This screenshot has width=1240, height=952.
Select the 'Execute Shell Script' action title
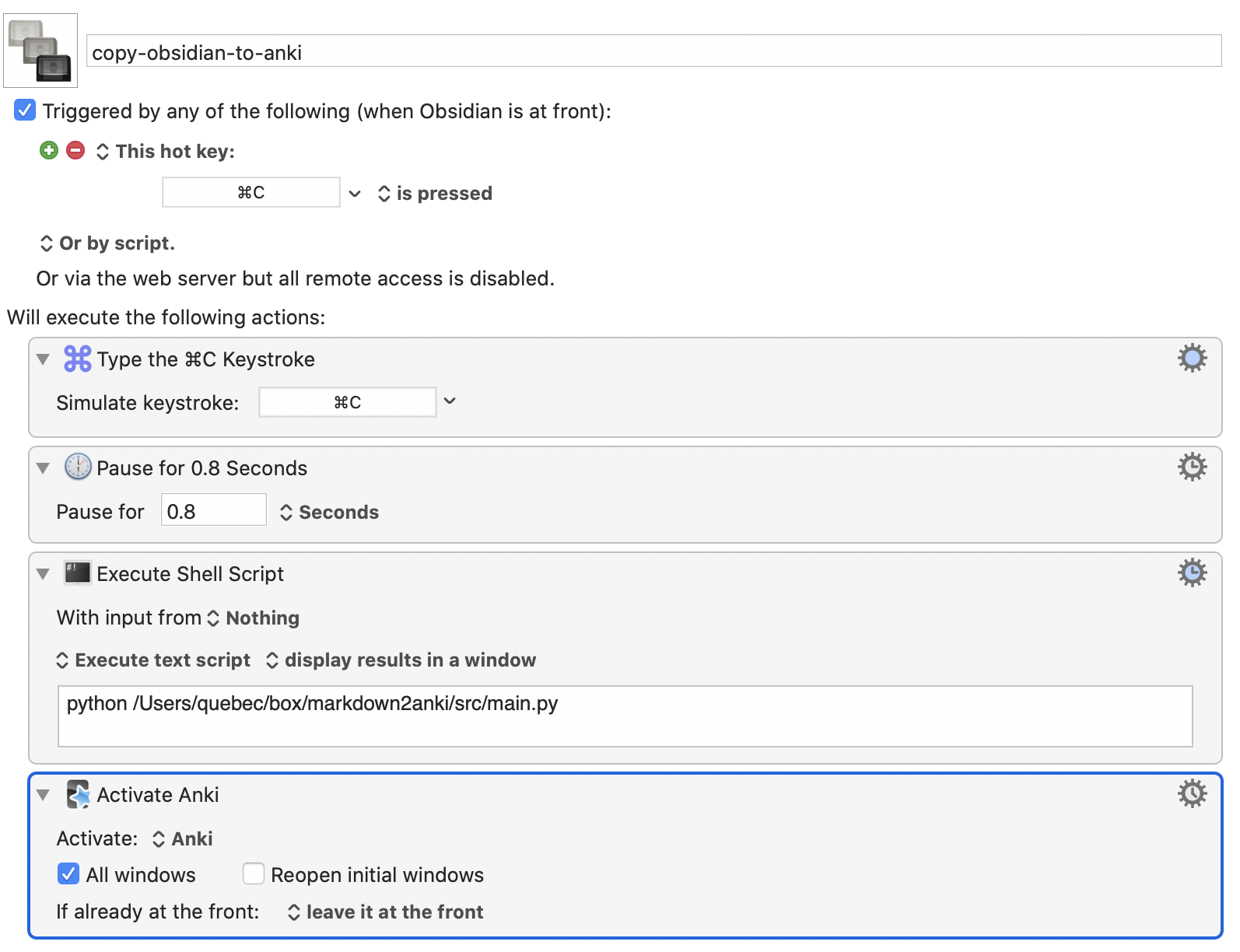pyautogui.click(x=191, y=574)
